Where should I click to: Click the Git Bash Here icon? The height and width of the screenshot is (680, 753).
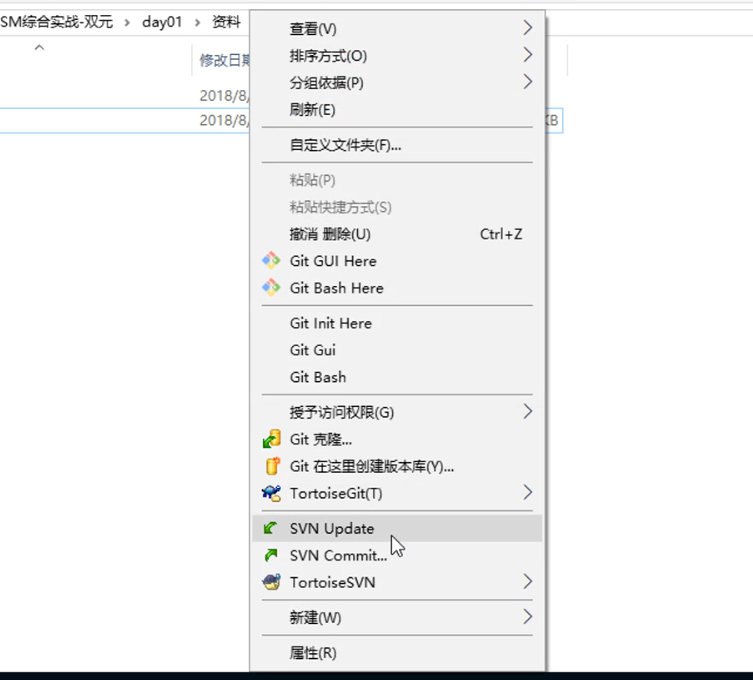pyautogui.click(x=271, y=287)
